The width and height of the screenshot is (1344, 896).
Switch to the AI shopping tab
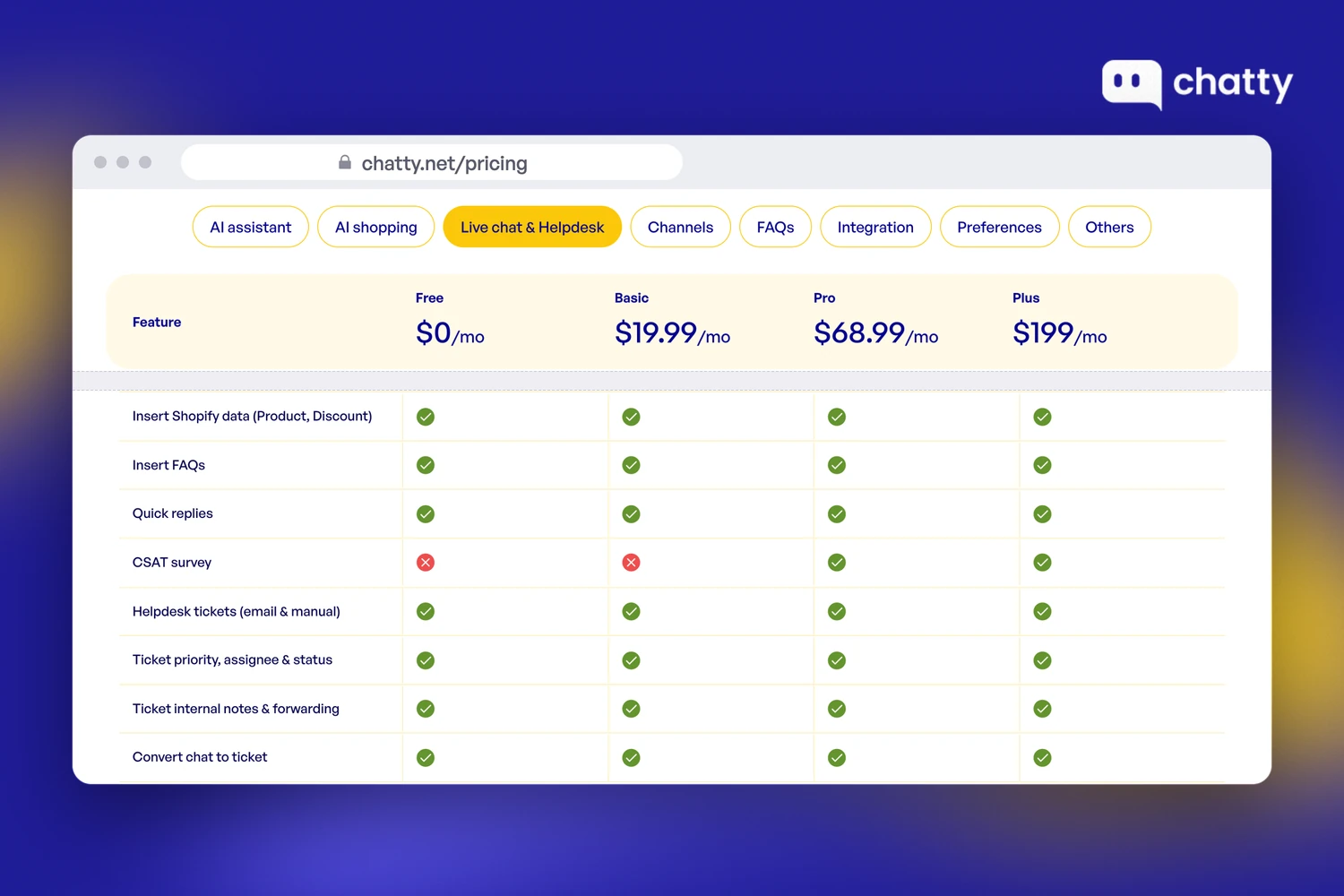(x=376, y=227)
